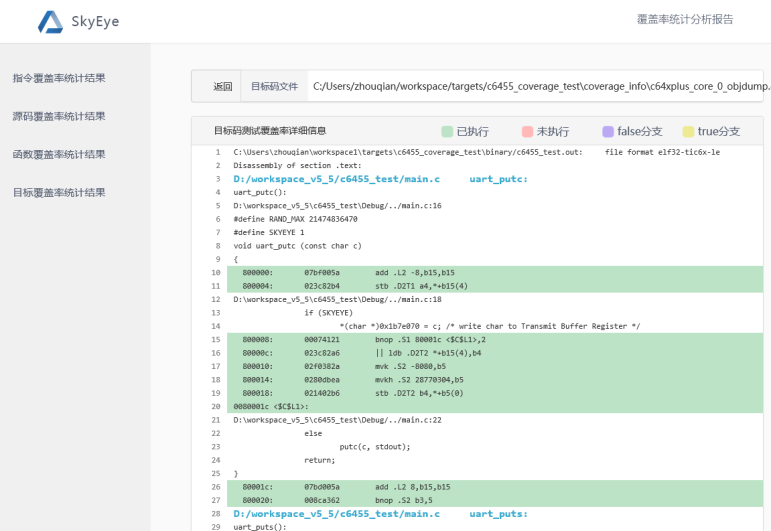
Task: Select the main.c:22 path line
Action: [337, 420]
